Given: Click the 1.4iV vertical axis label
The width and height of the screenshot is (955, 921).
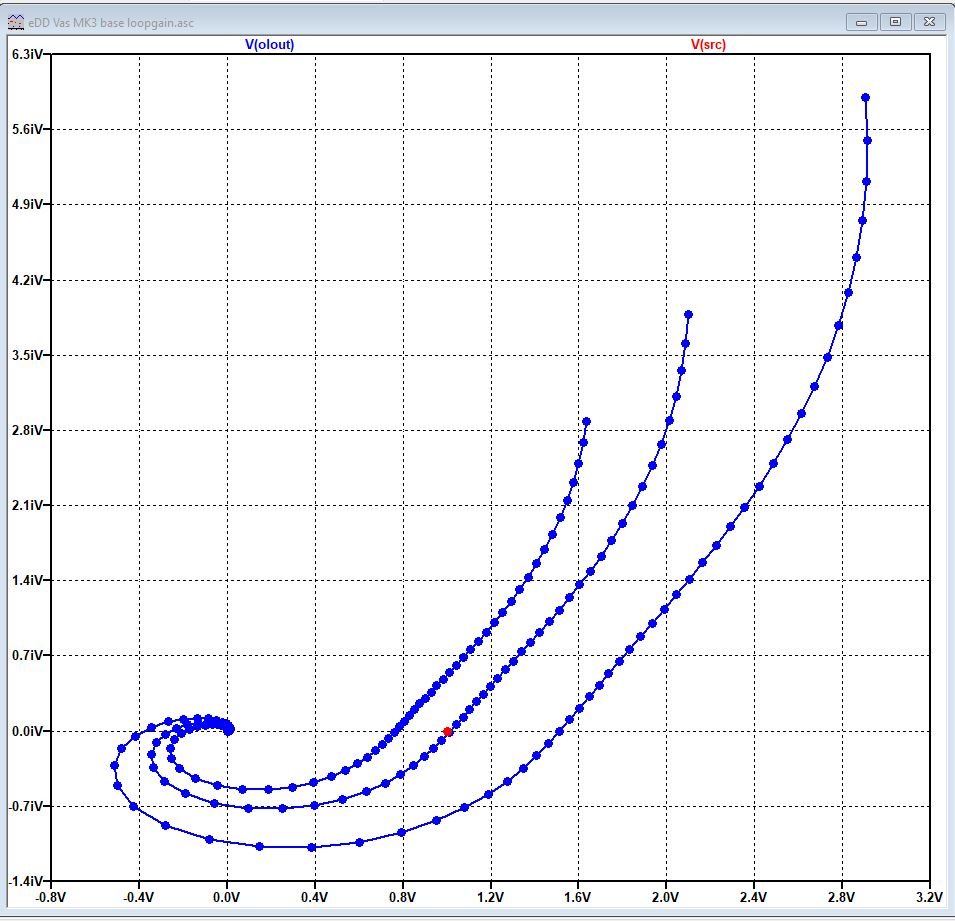Looking at the screenshot, I should 27,580.
